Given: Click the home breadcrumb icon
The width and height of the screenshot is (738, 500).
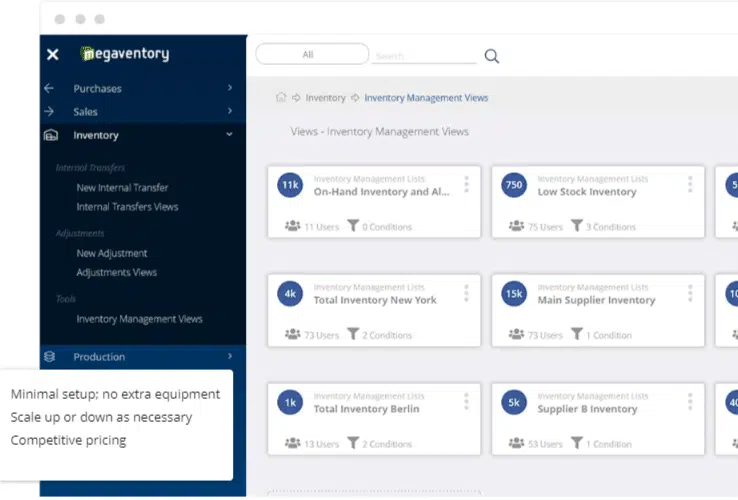Looking at the screenshot, I should point(281,97).
